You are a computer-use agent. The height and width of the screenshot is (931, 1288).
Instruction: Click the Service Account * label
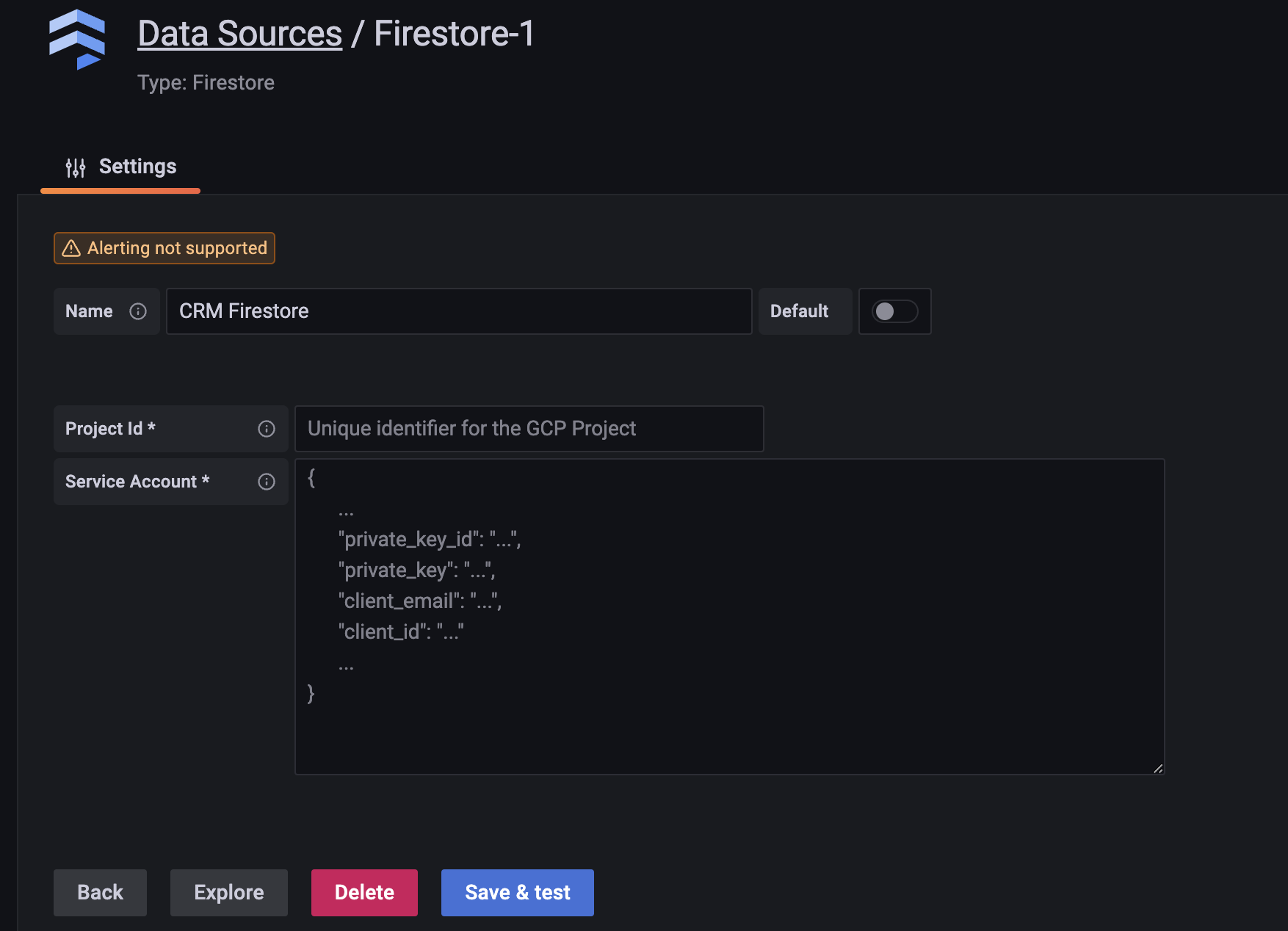click(x=137, y=482)
